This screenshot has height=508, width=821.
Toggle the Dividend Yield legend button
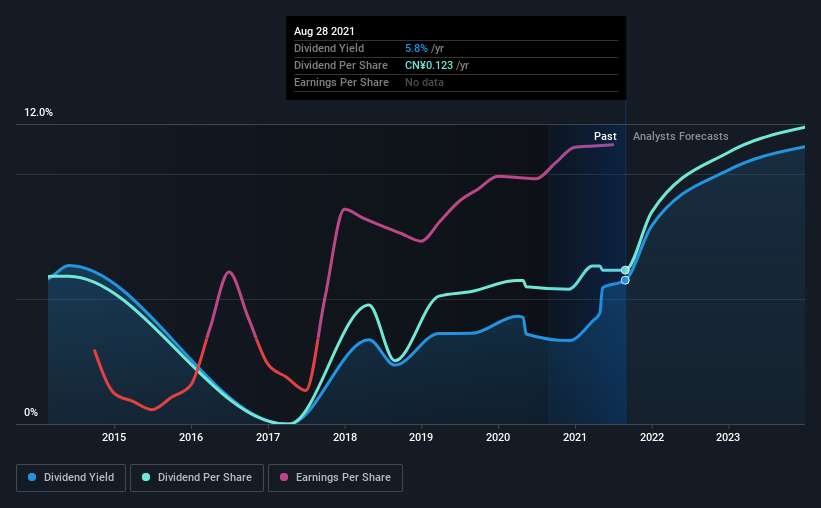pos(71,478)
